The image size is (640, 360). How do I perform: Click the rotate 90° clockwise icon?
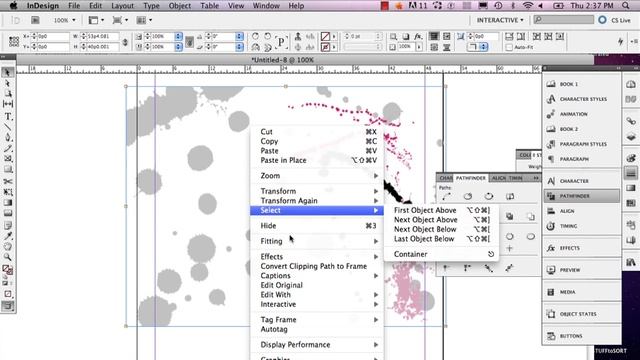coord(256,36)
